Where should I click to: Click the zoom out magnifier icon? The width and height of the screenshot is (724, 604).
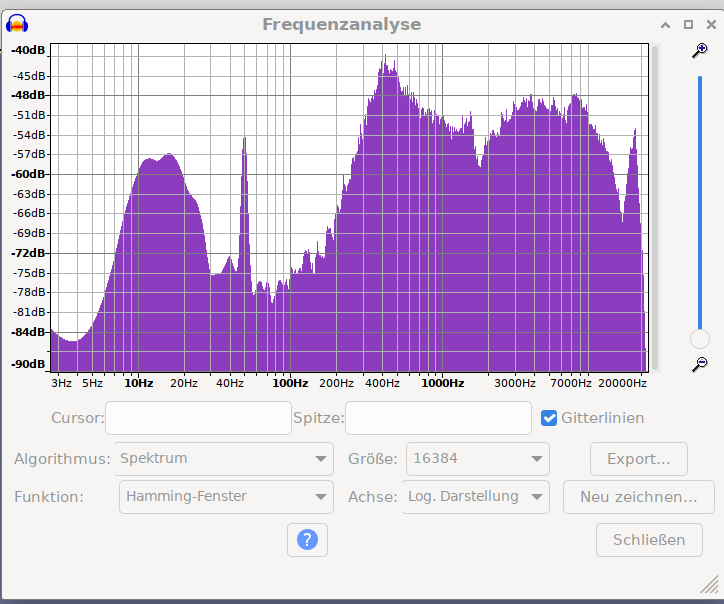pyautogui.click(x=700, y=364)
